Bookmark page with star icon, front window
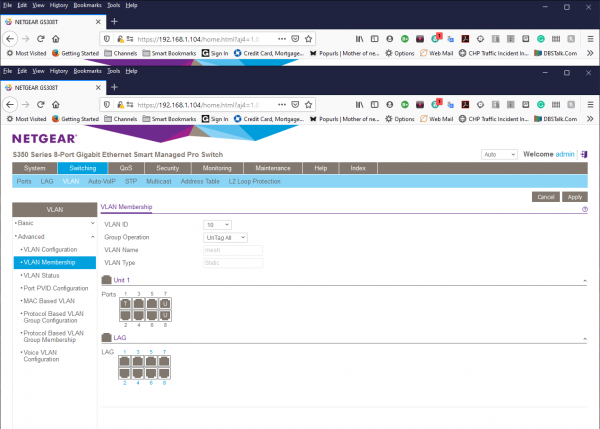Screen dimensions: 600x429 [x=308, y=104]
